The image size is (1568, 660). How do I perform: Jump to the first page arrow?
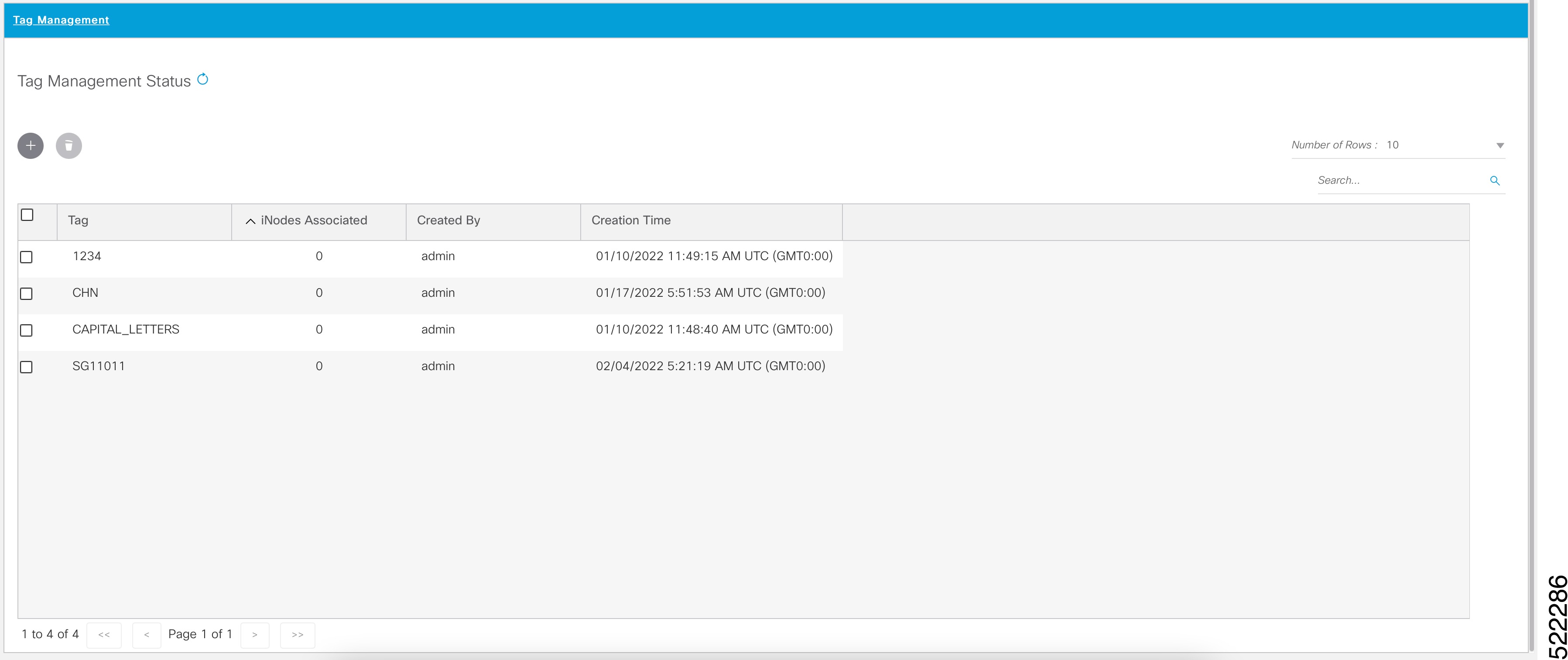click(104, 634)
